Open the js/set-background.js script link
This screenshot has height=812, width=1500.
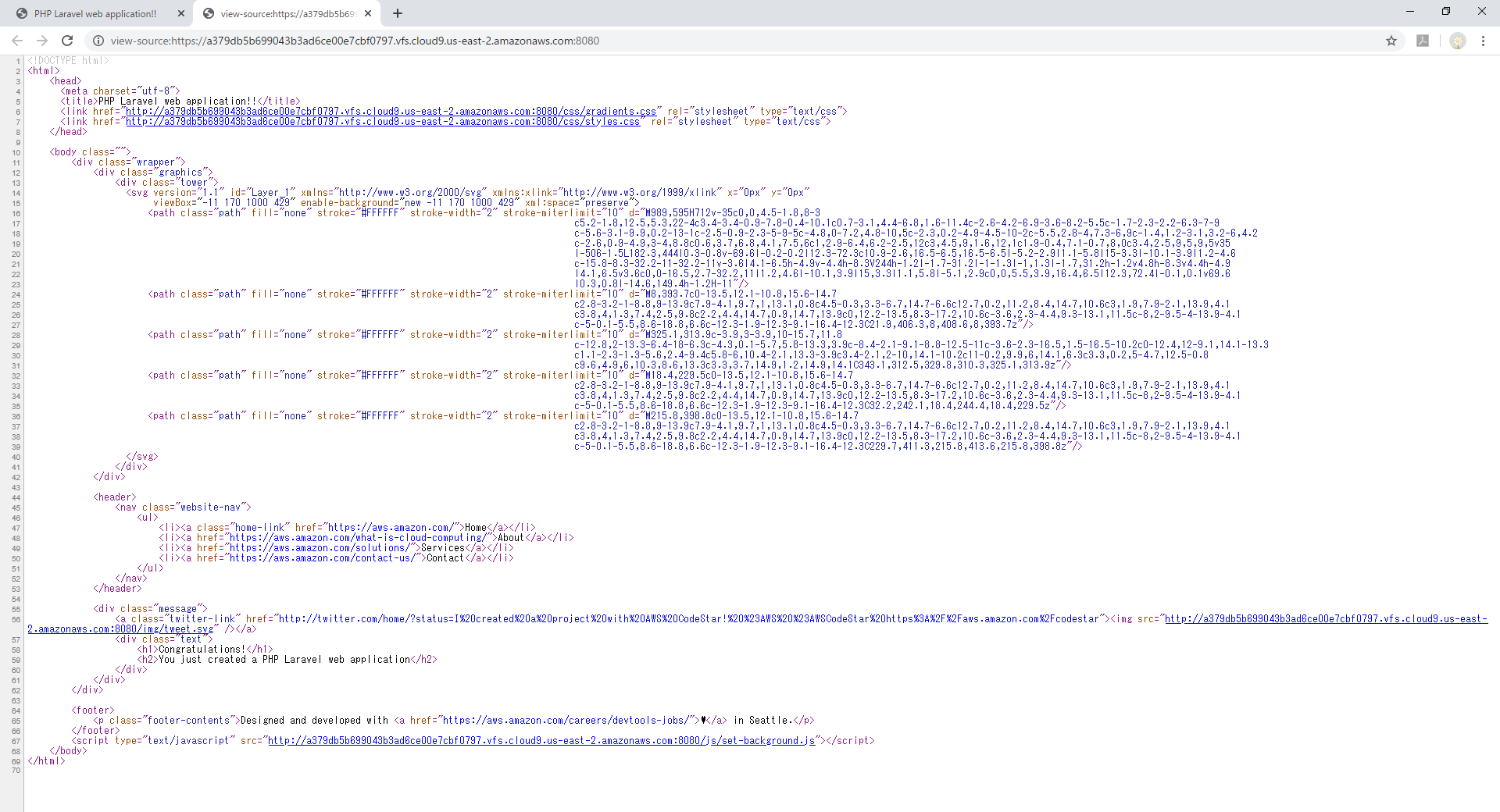click(541, 741)
